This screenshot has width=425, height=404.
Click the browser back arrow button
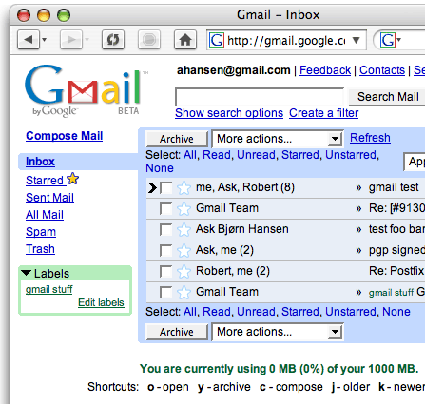pos(29,40)
